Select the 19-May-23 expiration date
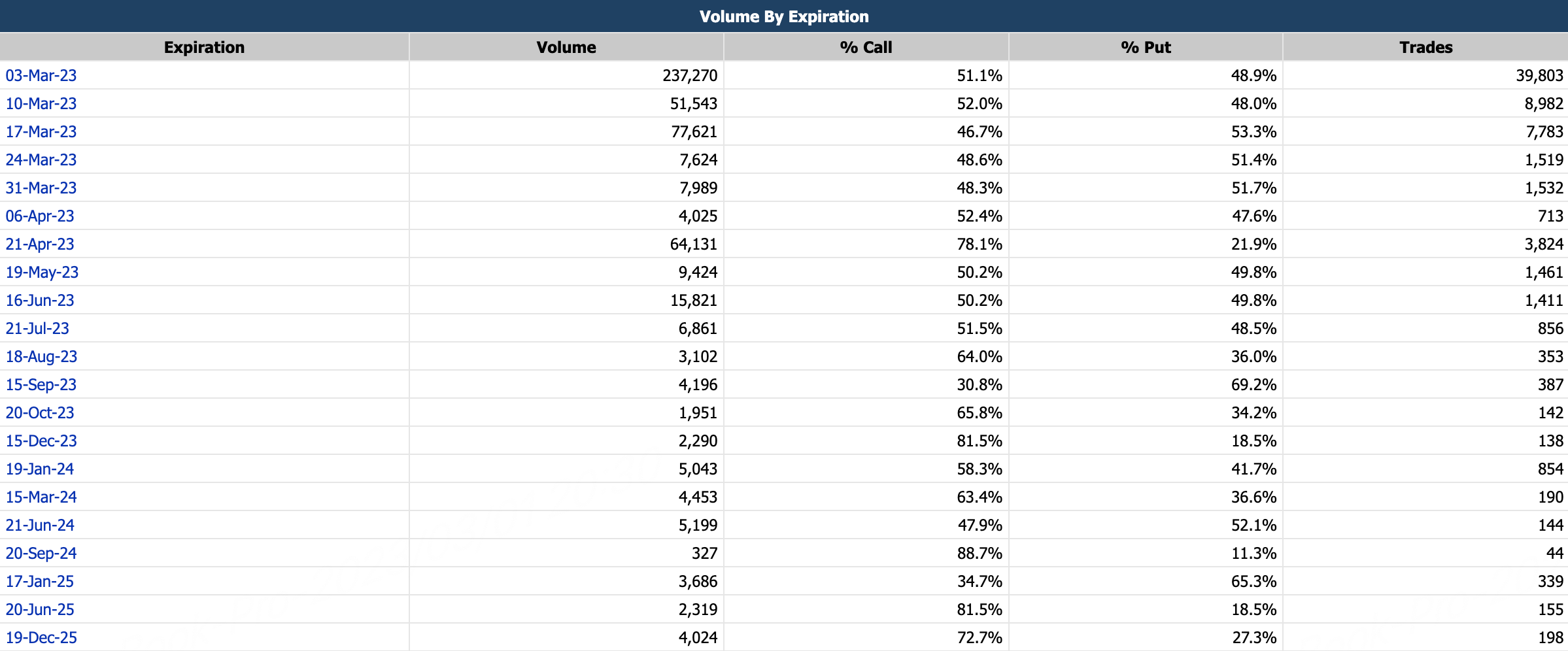Screen dimensions: 1568x651 click(42, 273)
